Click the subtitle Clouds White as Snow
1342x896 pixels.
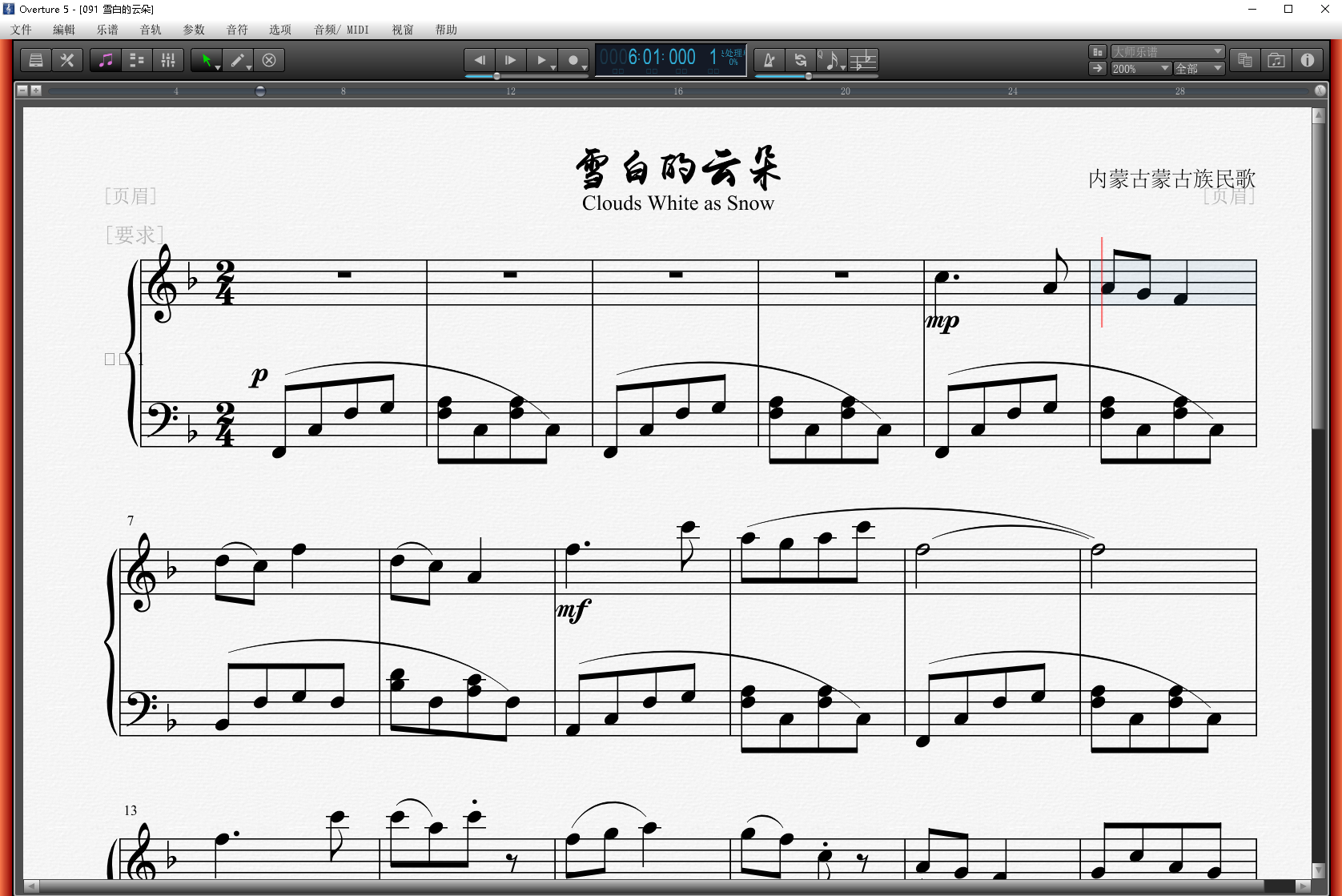(x=678, y=203)
